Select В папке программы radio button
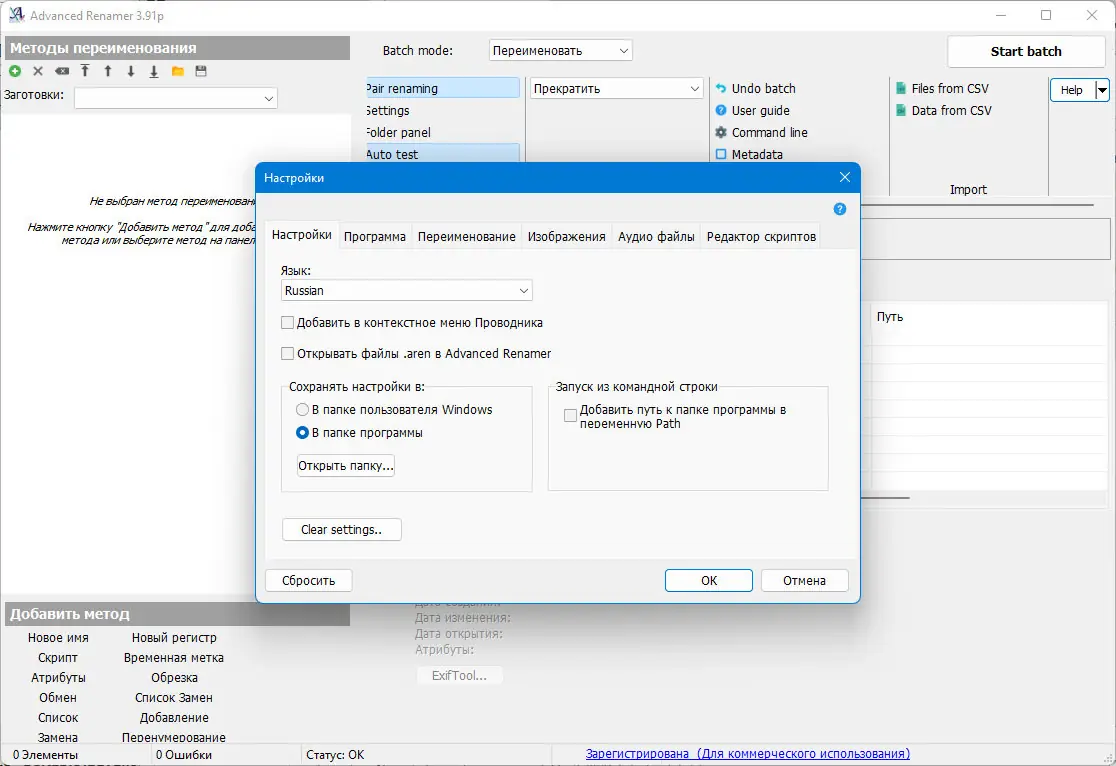Screen dimensions: 1116x766 point(302,433)
